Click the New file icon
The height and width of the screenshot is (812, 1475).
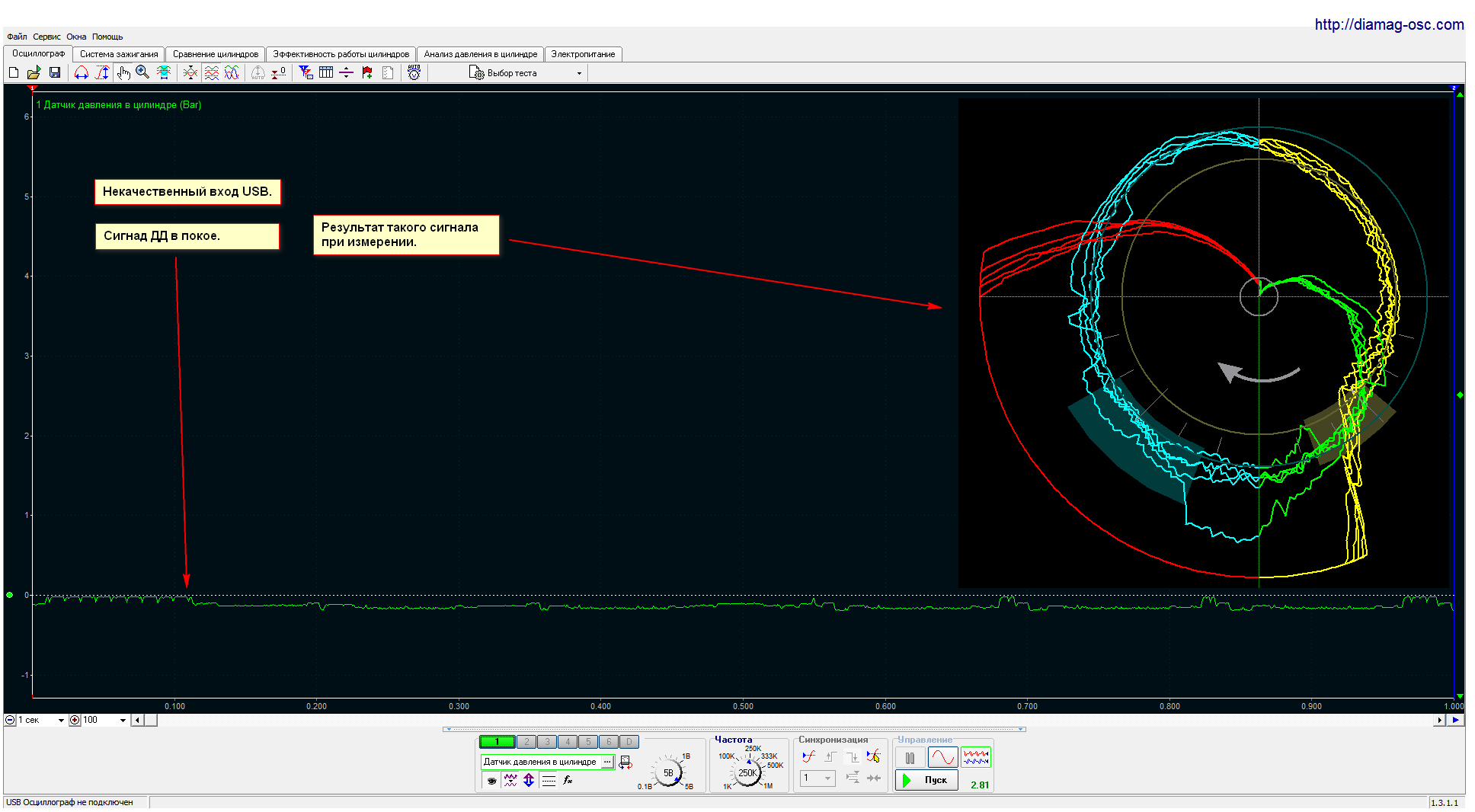14,72
